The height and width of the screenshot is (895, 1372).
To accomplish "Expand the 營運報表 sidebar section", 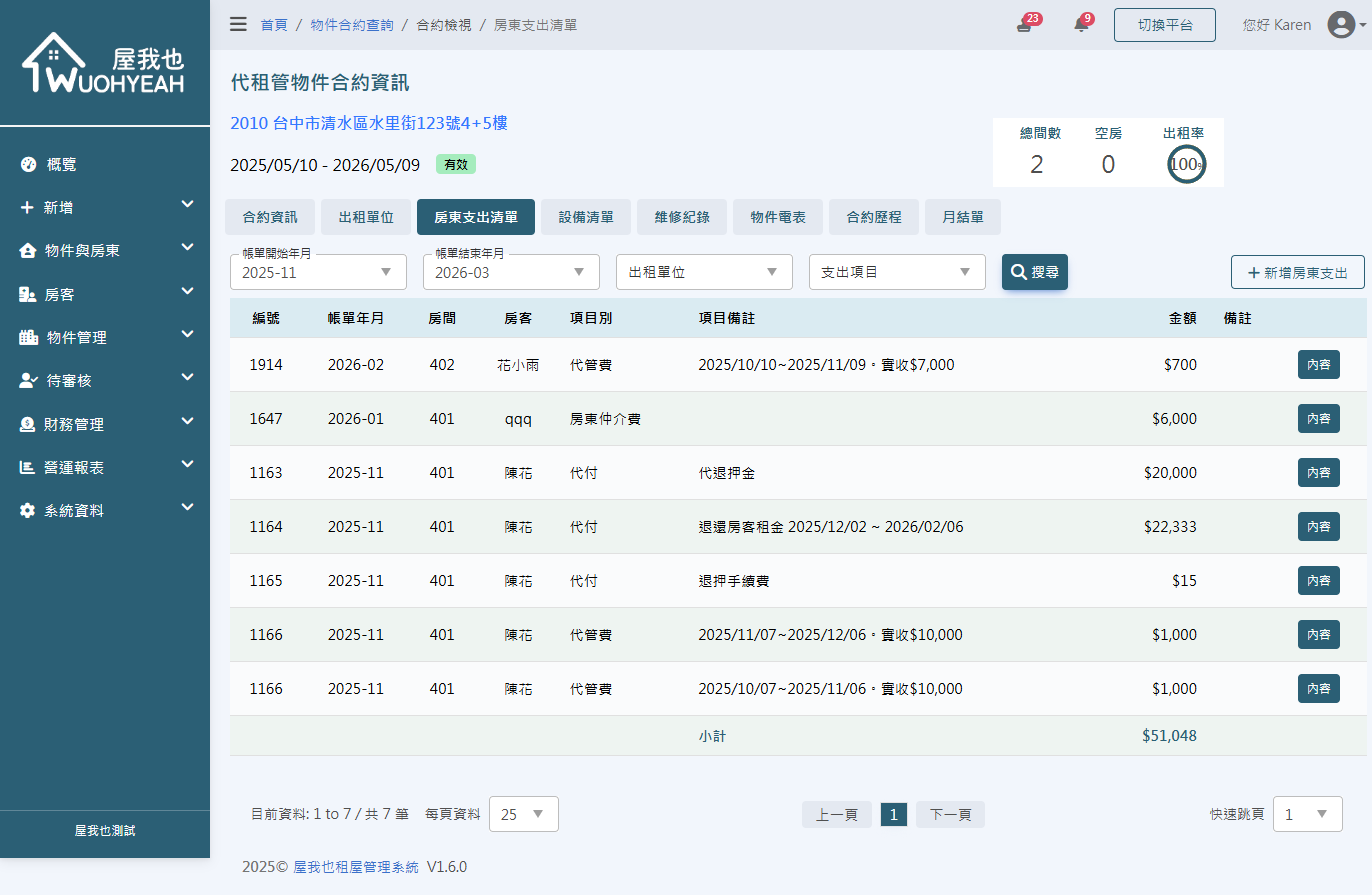I will pyautogui.click(x=74, y=467).
